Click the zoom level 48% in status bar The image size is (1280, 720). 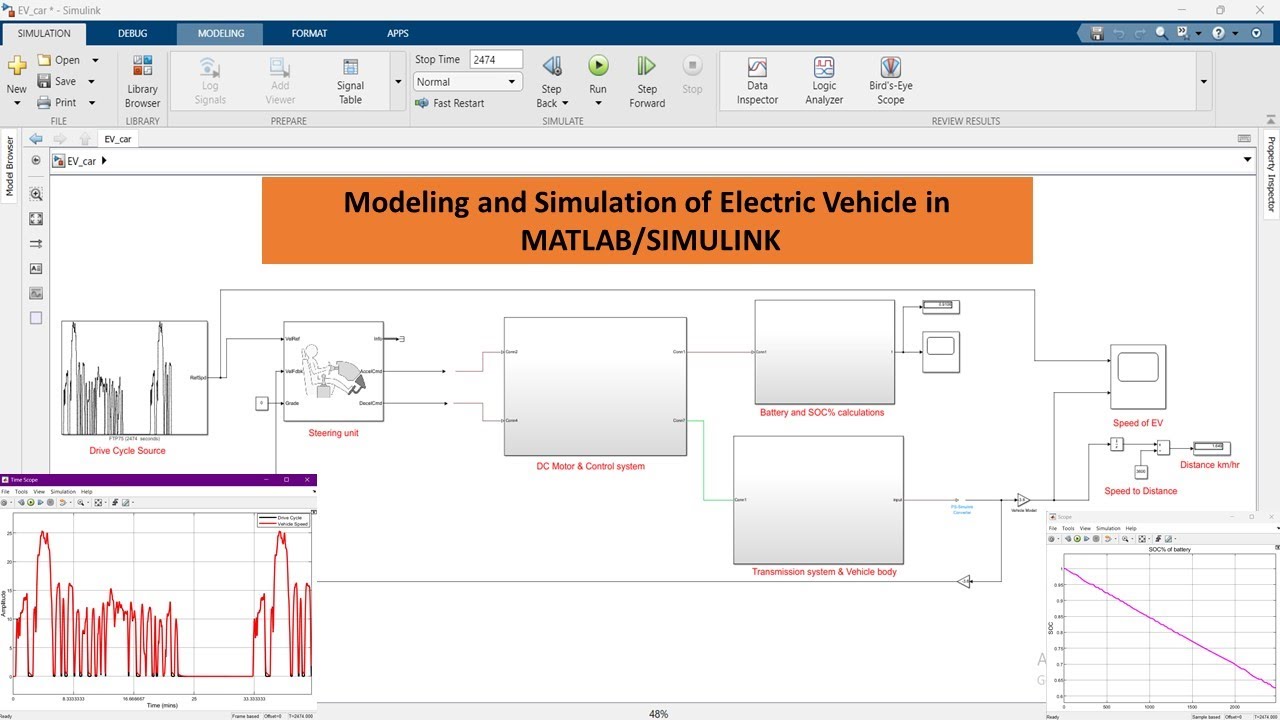658,714
